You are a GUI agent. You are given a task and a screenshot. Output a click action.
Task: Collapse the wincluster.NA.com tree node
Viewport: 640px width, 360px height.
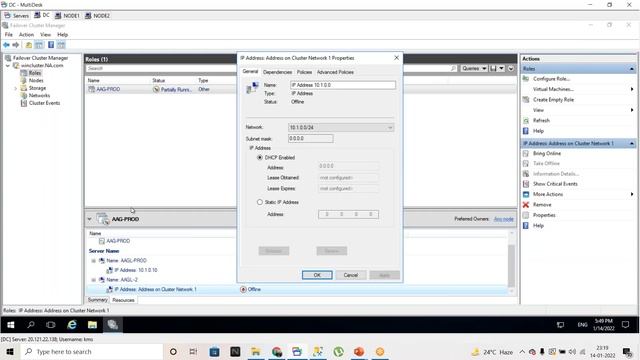pyautogui.click(x=7, y=65)
